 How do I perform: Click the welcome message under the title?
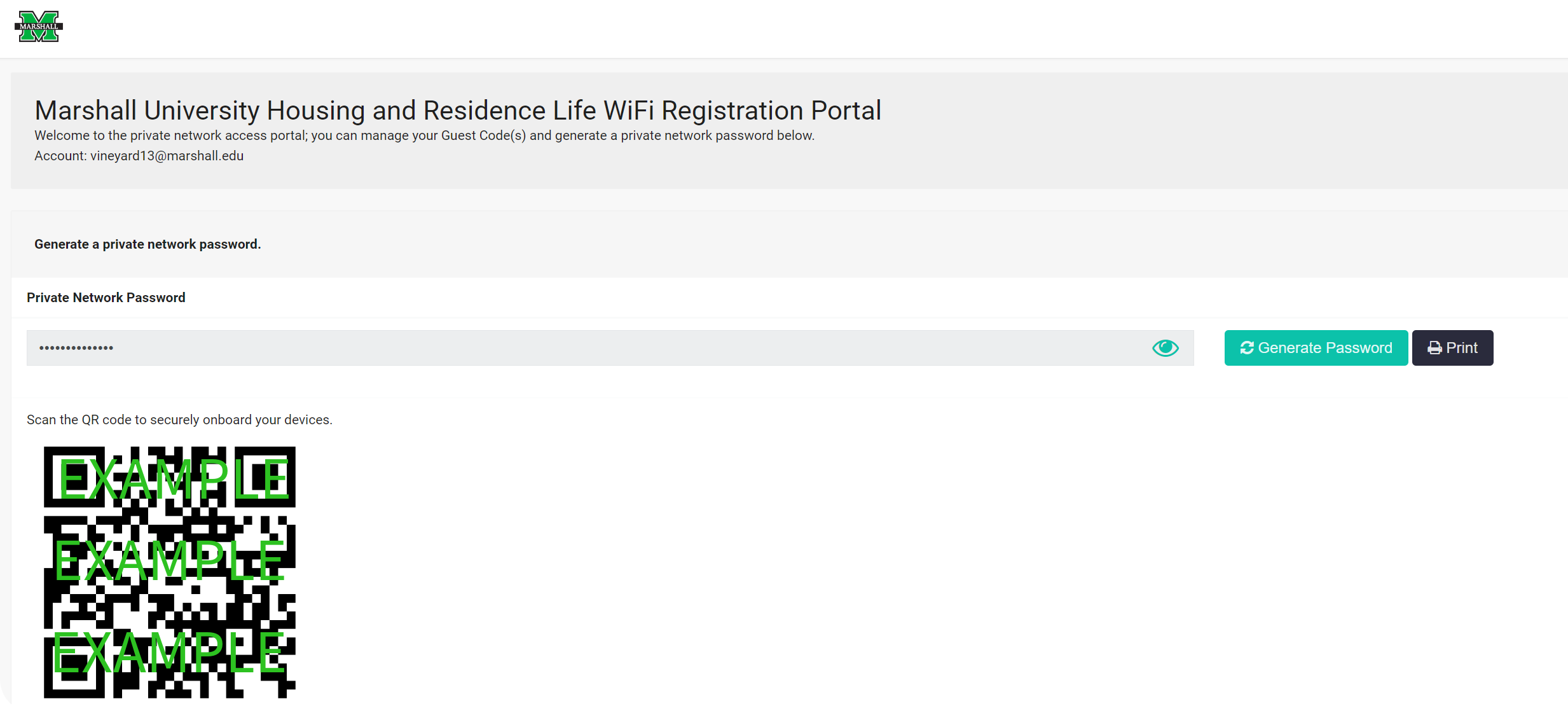424,135
